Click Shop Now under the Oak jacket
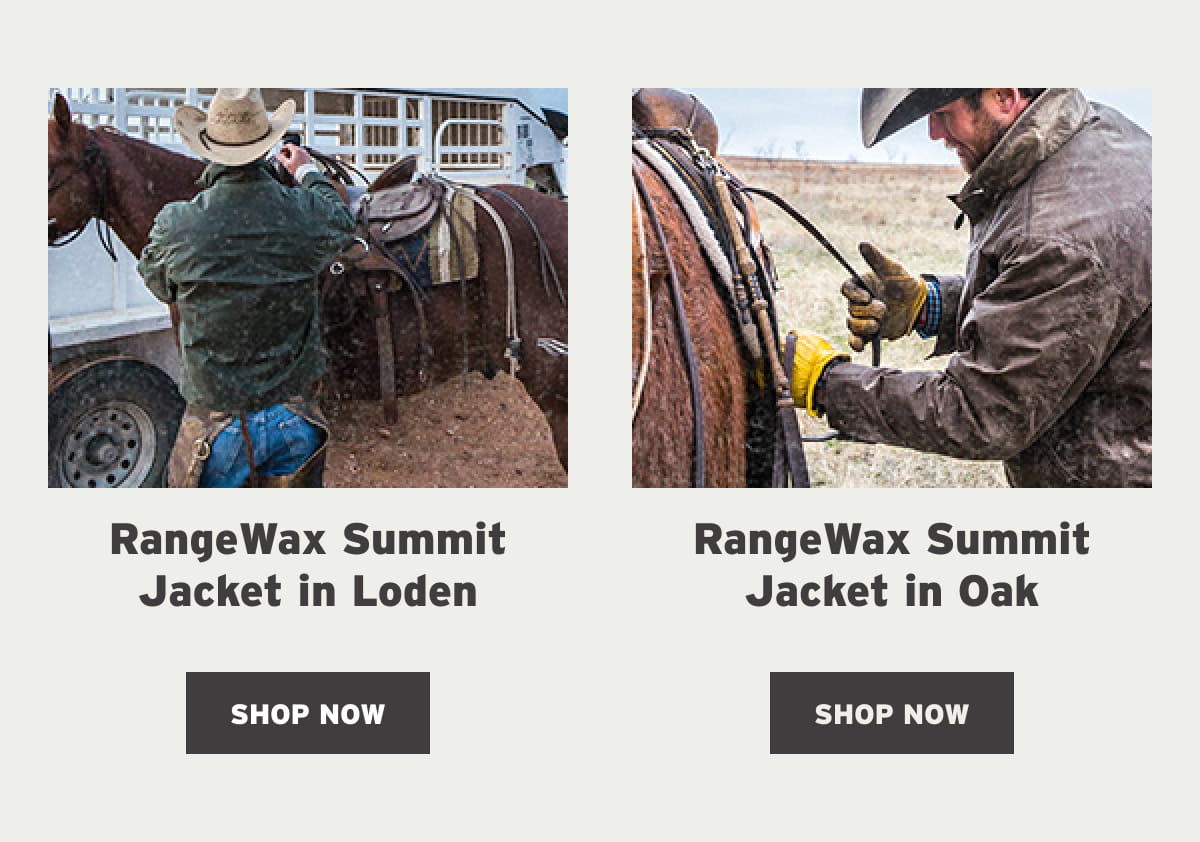The image size is (1200, 842). (892, 713)
